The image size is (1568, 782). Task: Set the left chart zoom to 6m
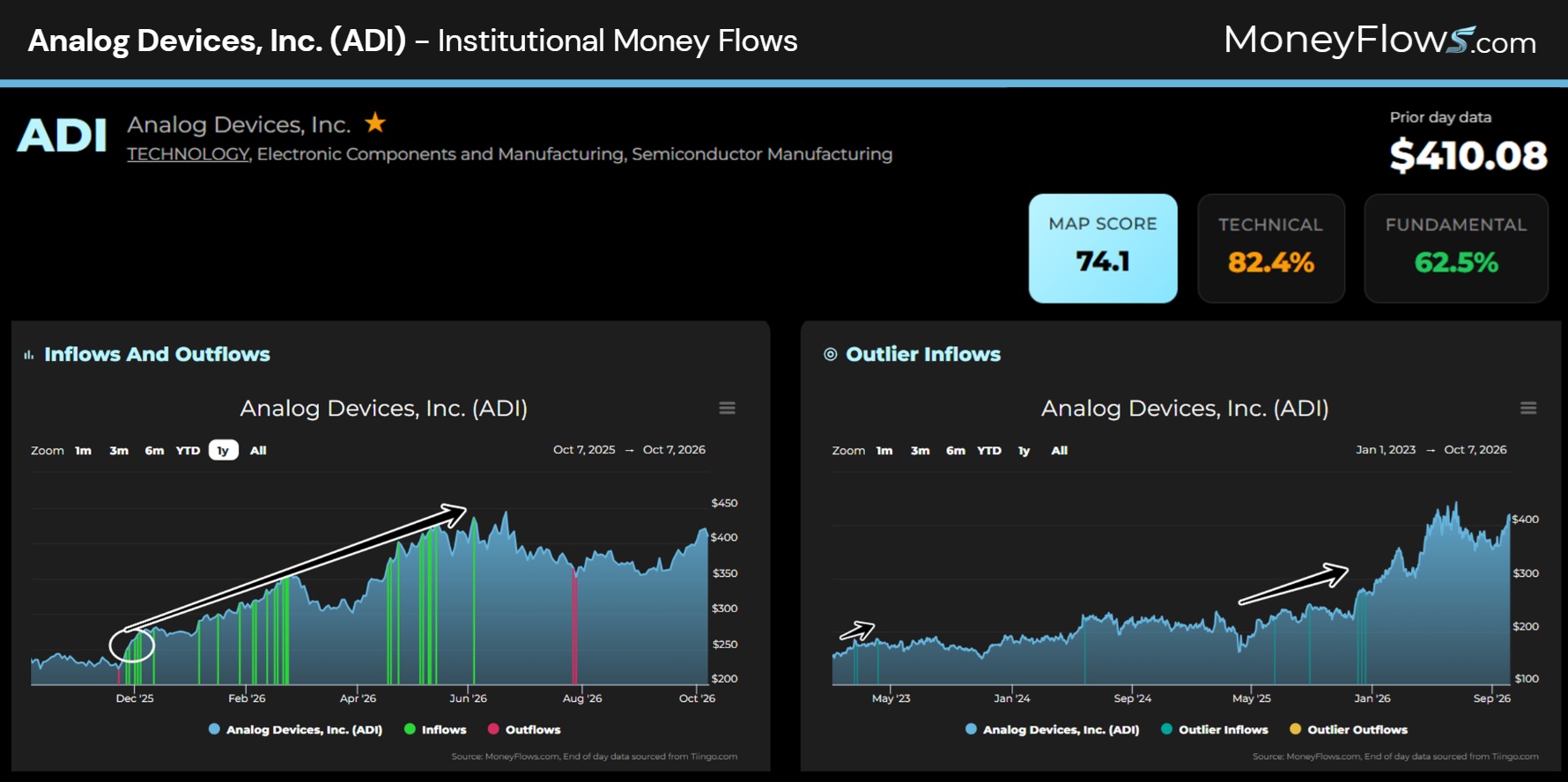[154, 450]
